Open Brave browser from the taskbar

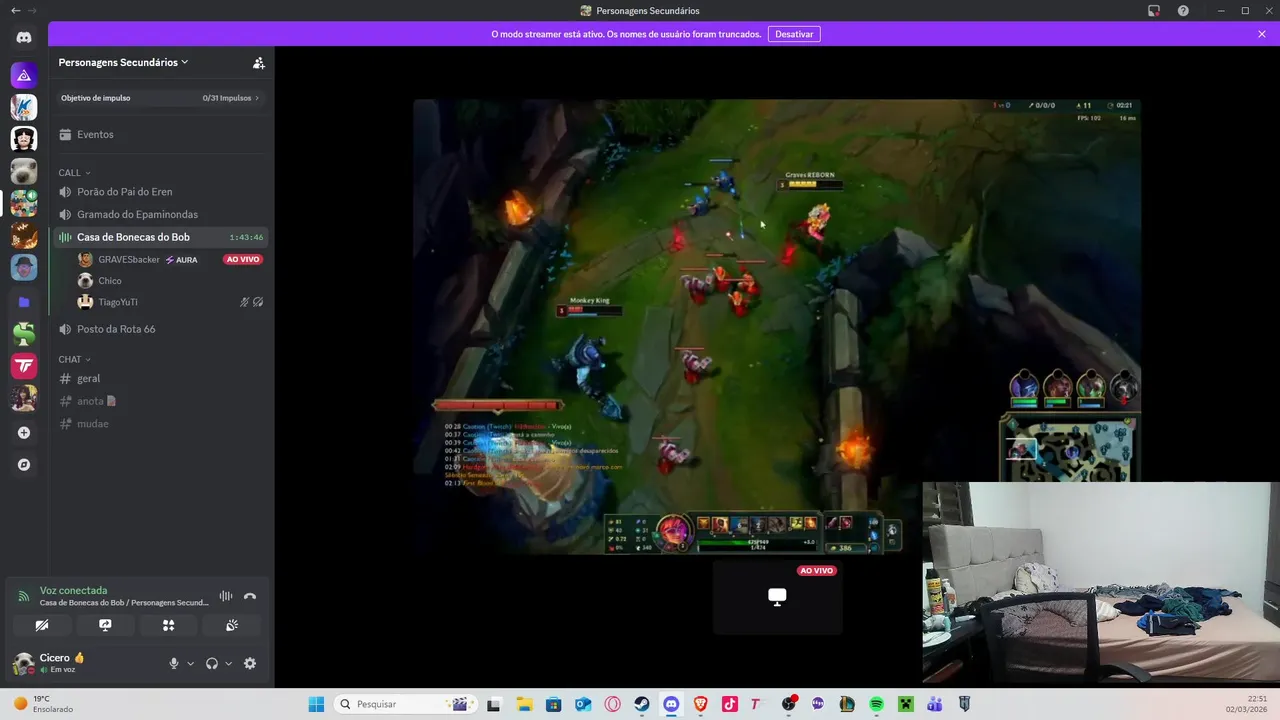tap(700, 704)
